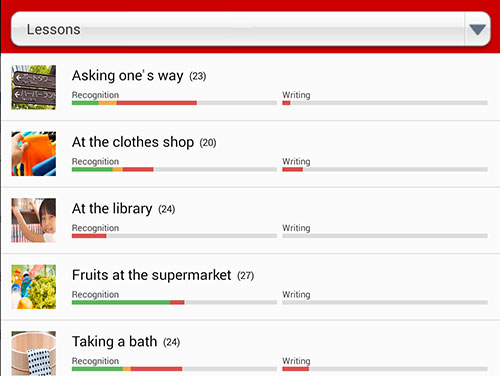Viewport: 500px width, 376px height.
Task: Open the Lessons dropdown arrow
Action: click(477, 29)
